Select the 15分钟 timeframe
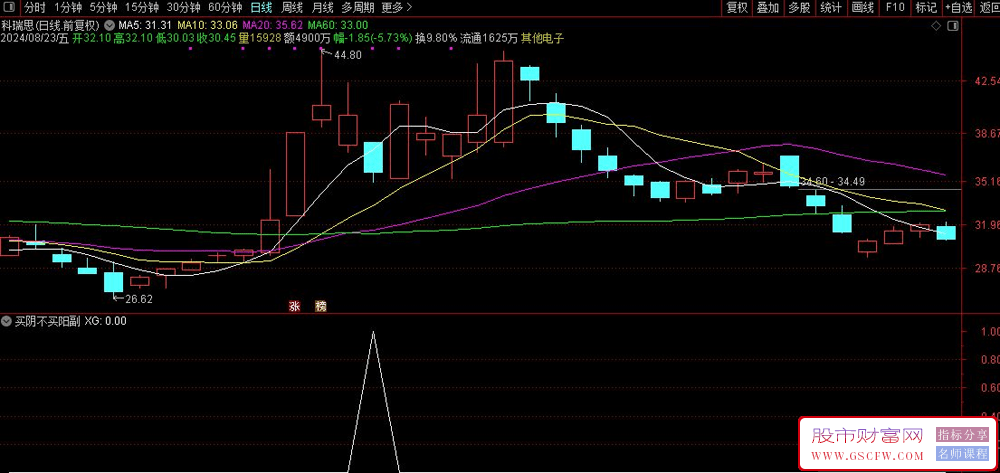Viewport: 1000px width, 473px height. click(x=140, y=8)
